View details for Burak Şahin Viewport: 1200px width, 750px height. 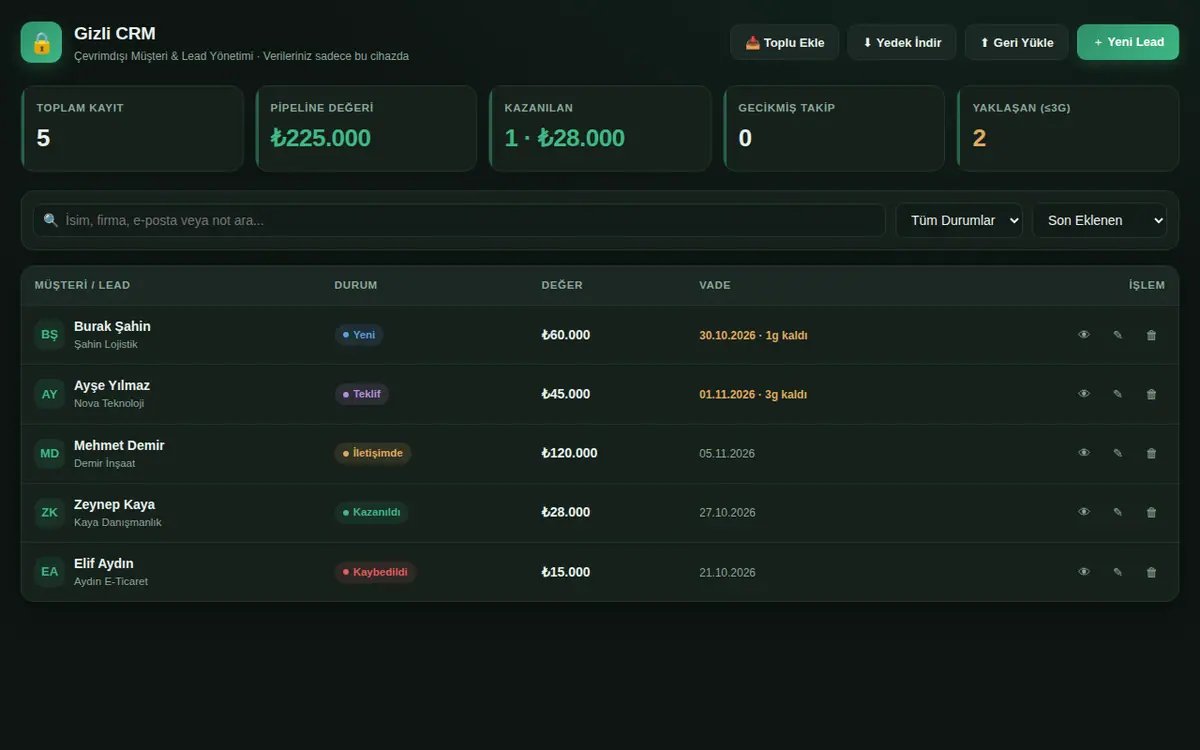click(x=1084, y=335)
